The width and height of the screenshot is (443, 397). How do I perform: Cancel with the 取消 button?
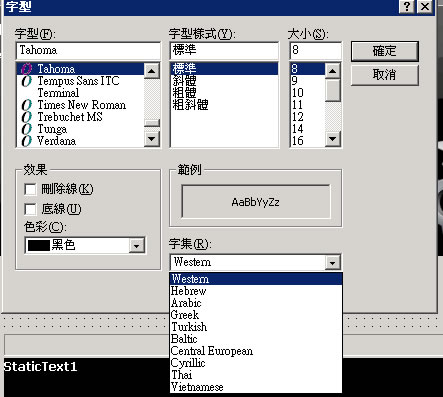pyautogui.click(x=385, y=75)
